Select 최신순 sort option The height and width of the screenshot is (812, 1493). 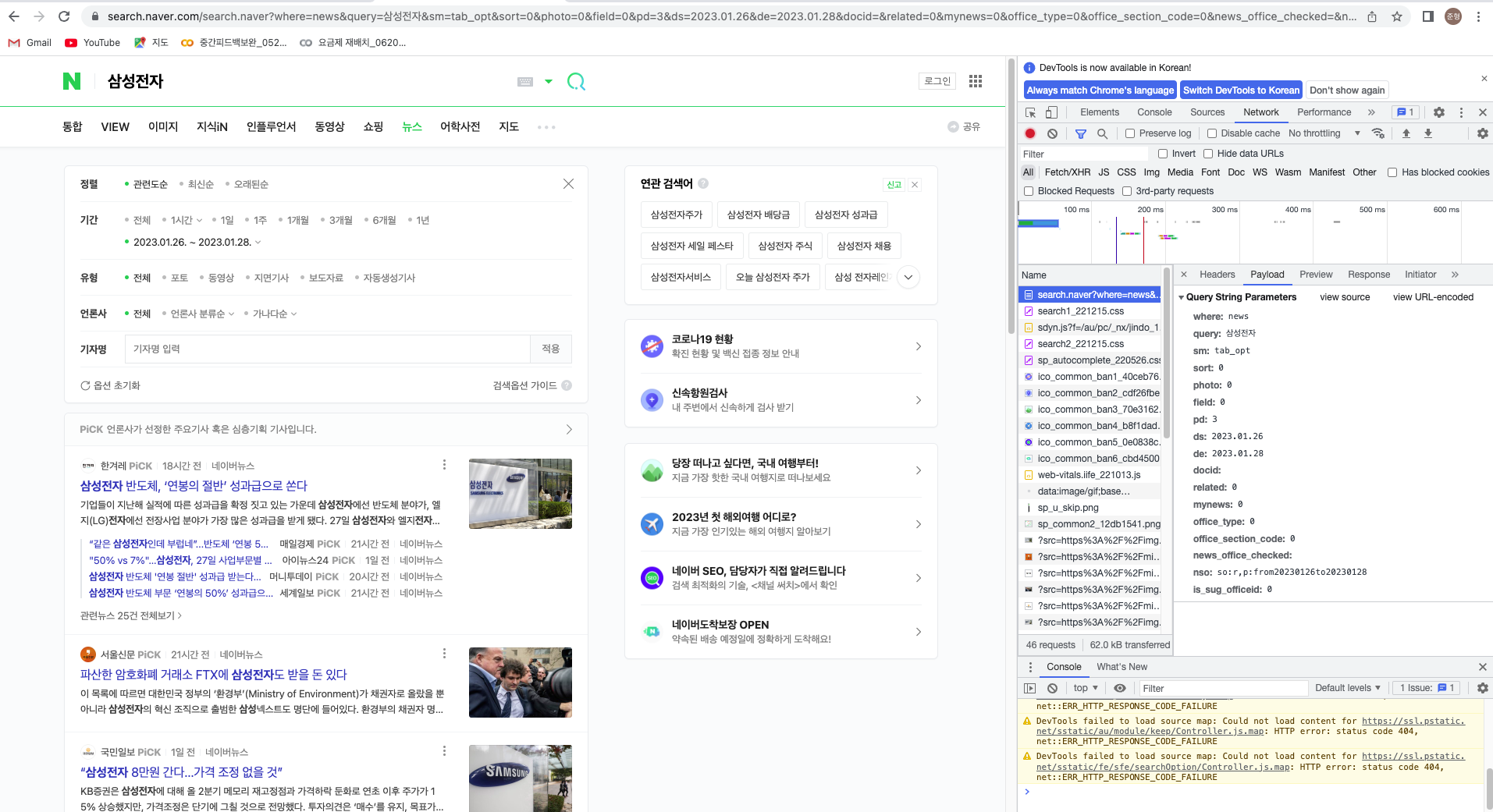point(201,184)
